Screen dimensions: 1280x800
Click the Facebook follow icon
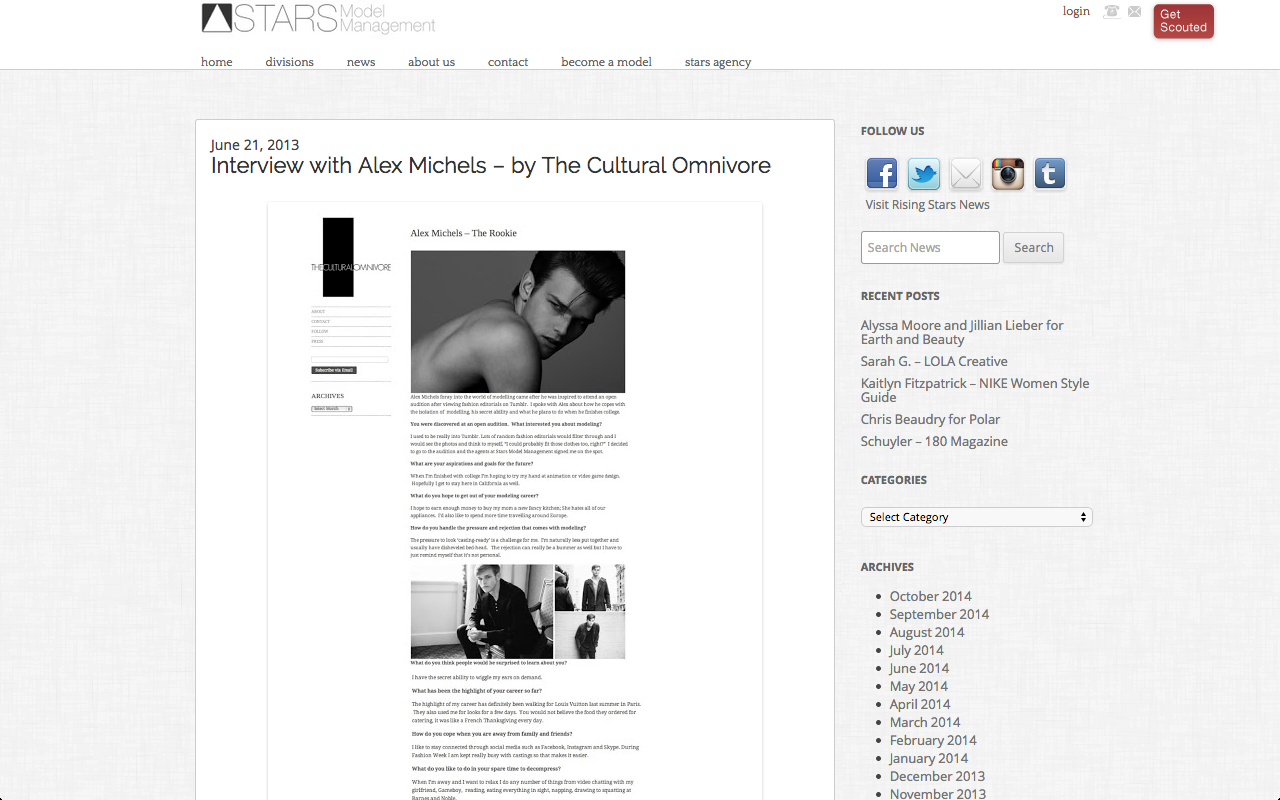coord(882,174)
